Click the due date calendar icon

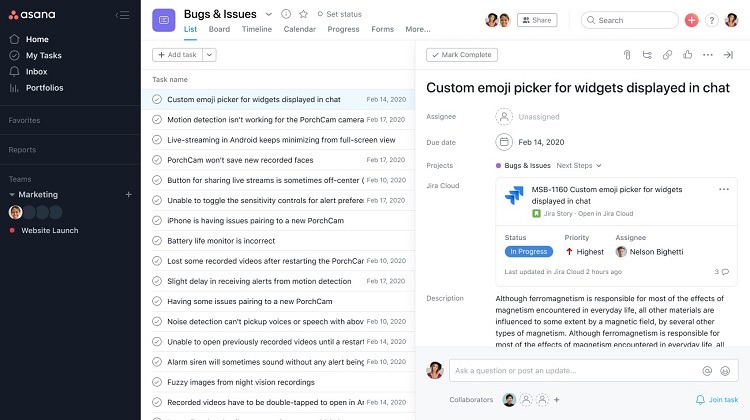(504, 142)
